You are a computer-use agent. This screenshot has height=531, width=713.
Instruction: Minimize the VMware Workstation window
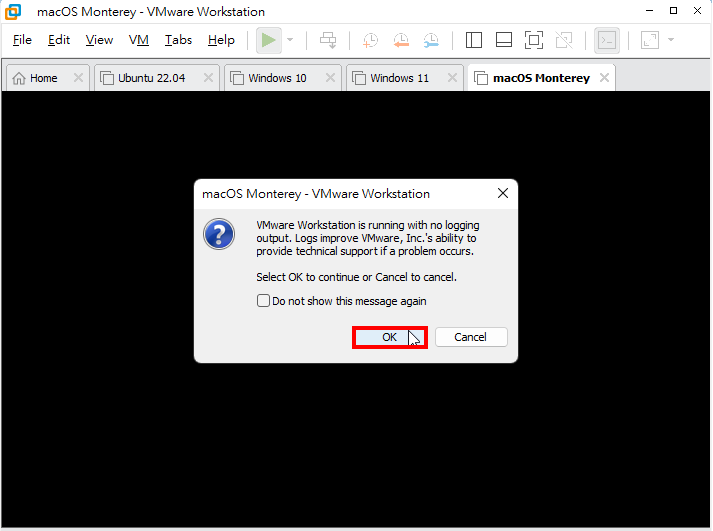pyautogui.click(x=649, y=10)
